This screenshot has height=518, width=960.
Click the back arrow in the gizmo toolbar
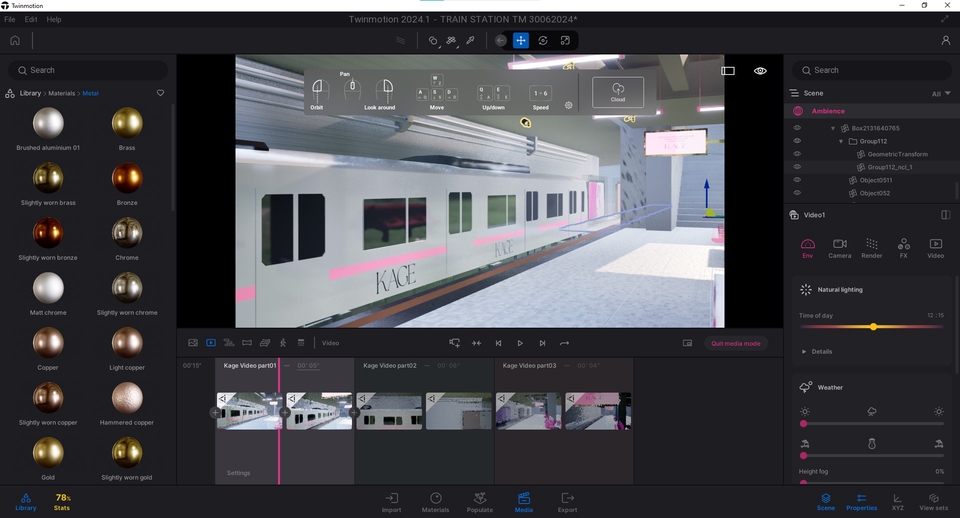pos(501,40)
